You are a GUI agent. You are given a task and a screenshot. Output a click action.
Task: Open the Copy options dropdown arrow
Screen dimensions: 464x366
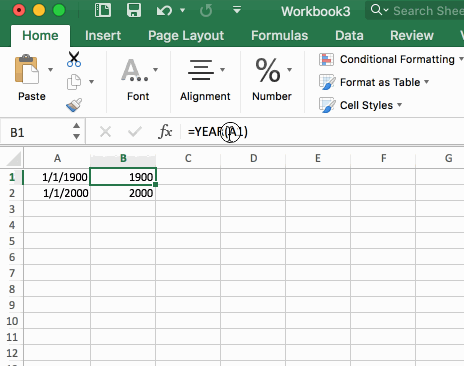pos(91,82)
